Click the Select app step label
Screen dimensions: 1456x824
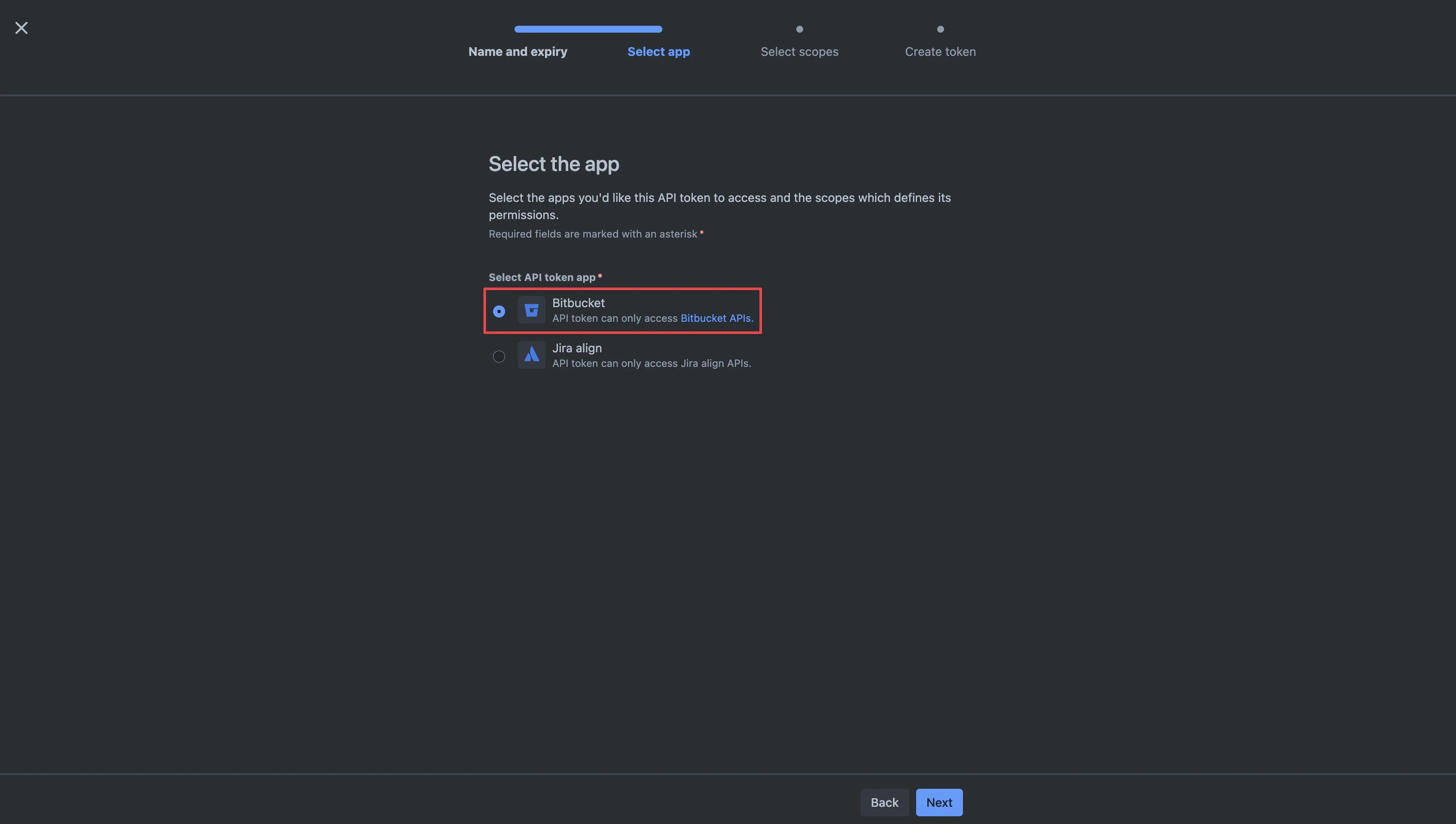point(658,52)
